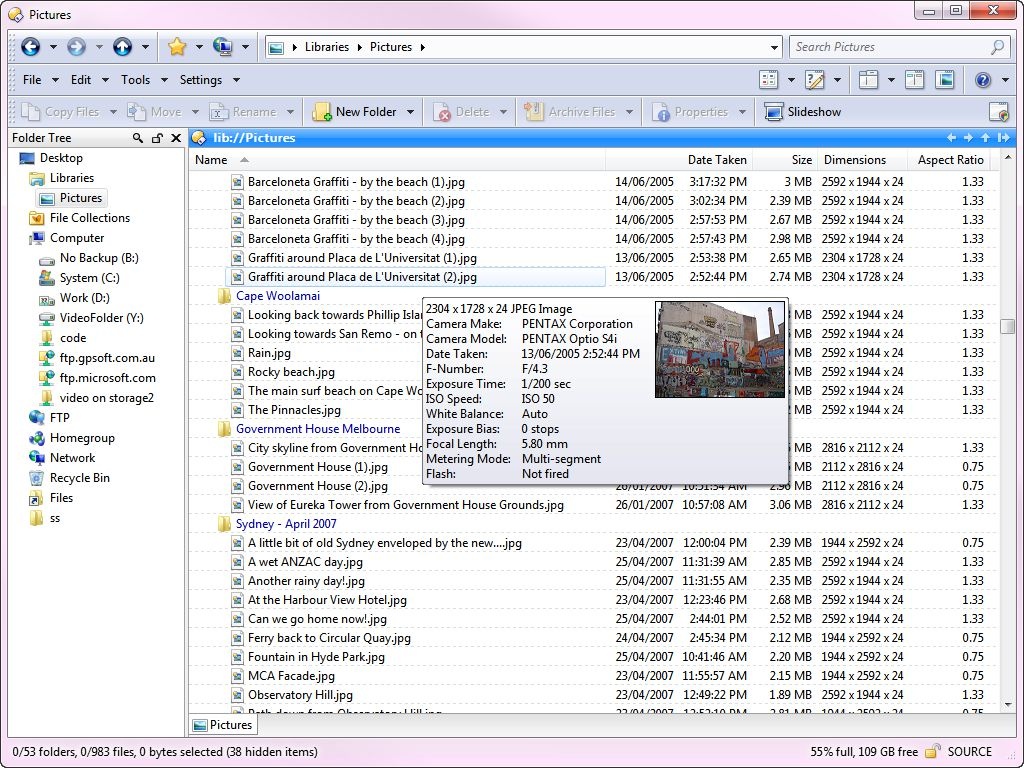Open the viewer pane icon
This screenshot has width=1024, height=768.
click(x=945, y=79)
